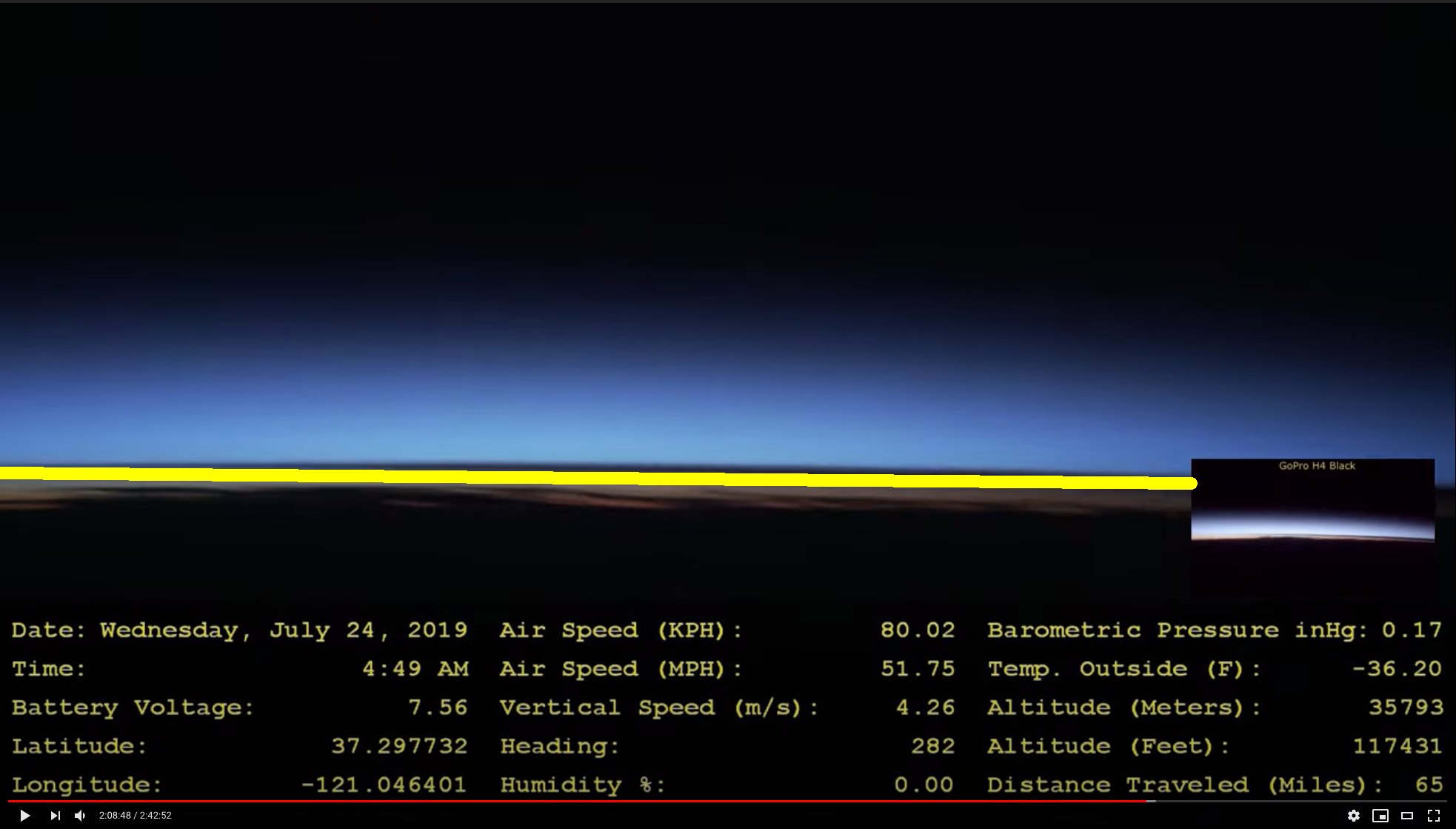This screenshot has width=1456, height=829.
Task: Seek to the middle of the red progress bar
Action: coord(578,801)
